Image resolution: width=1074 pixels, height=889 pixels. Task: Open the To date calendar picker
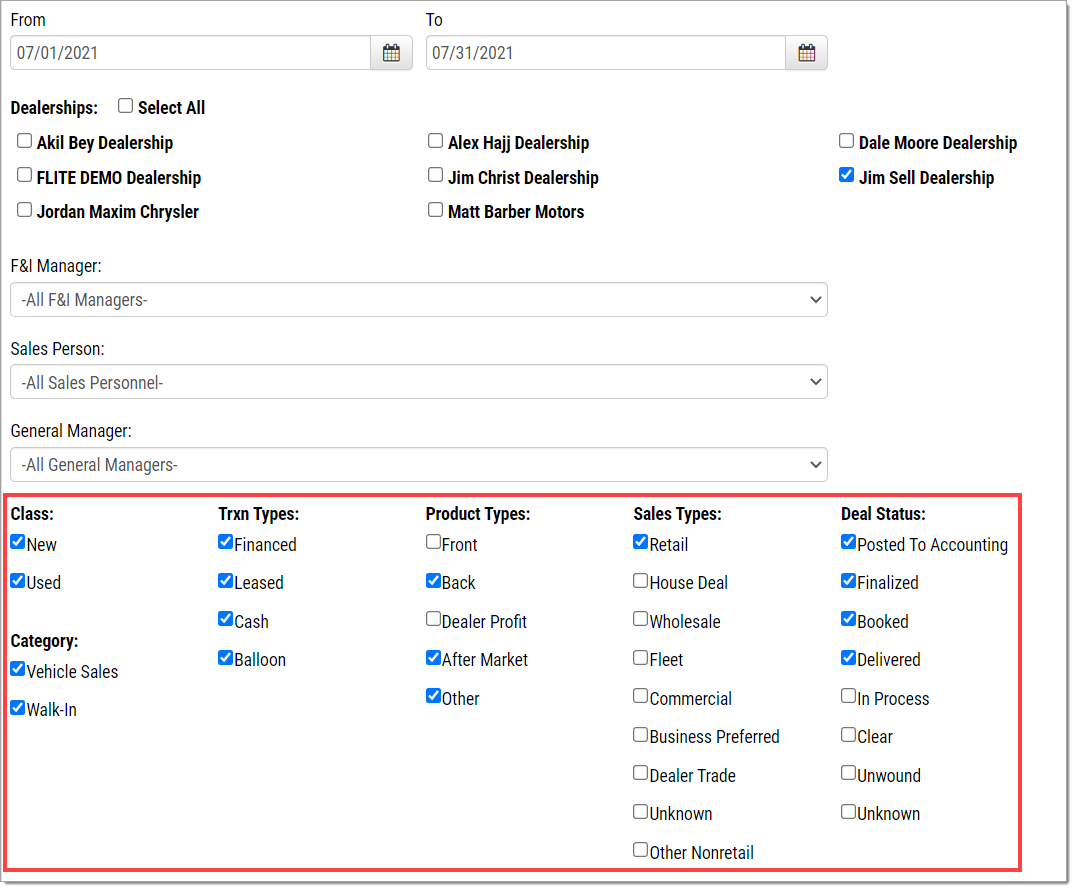pos(806,53)
